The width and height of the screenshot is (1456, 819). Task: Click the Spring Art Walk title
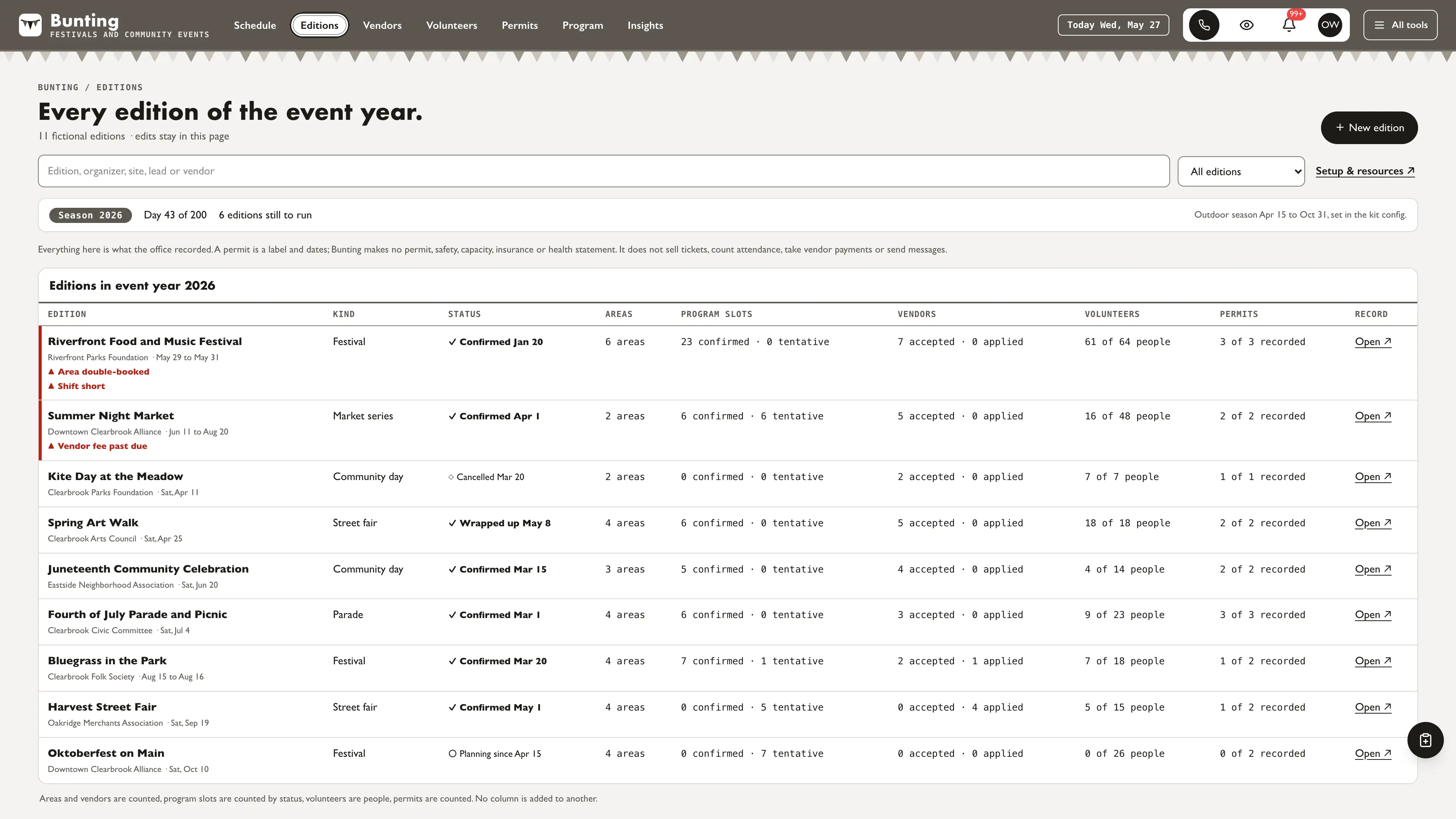[x=93, y=523]
